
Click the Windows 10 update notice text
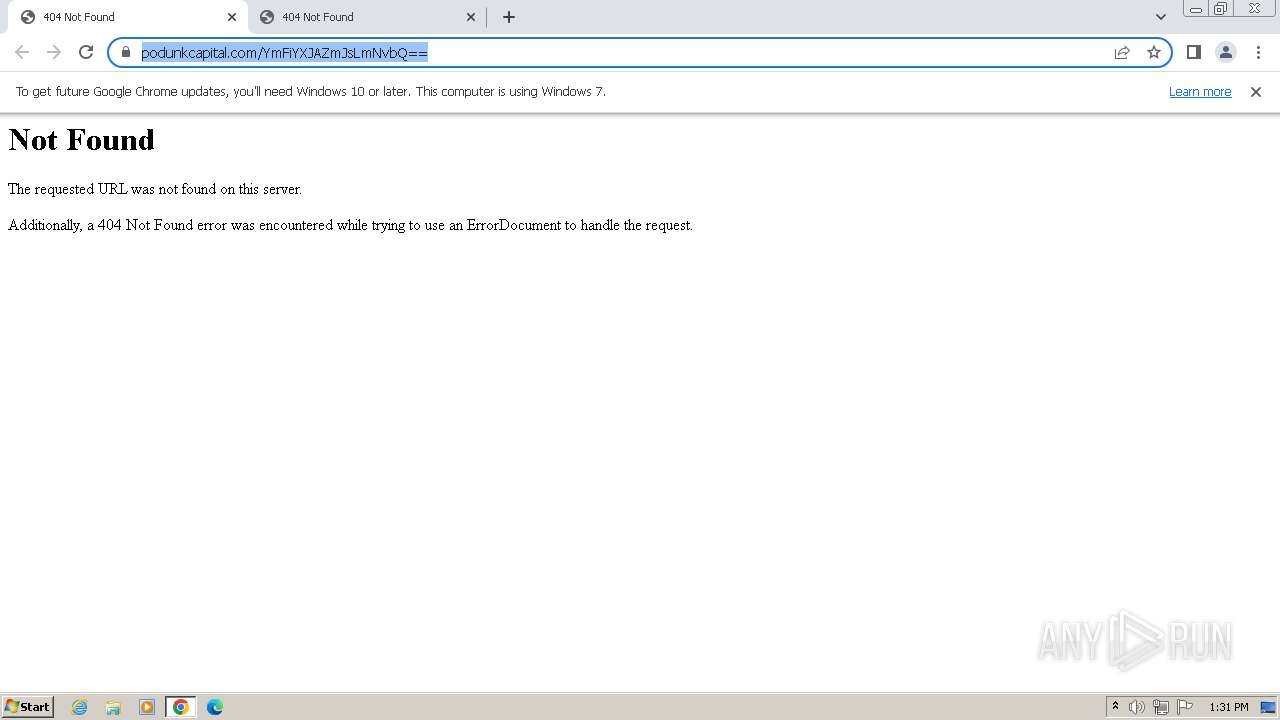(x=311, y=91)
